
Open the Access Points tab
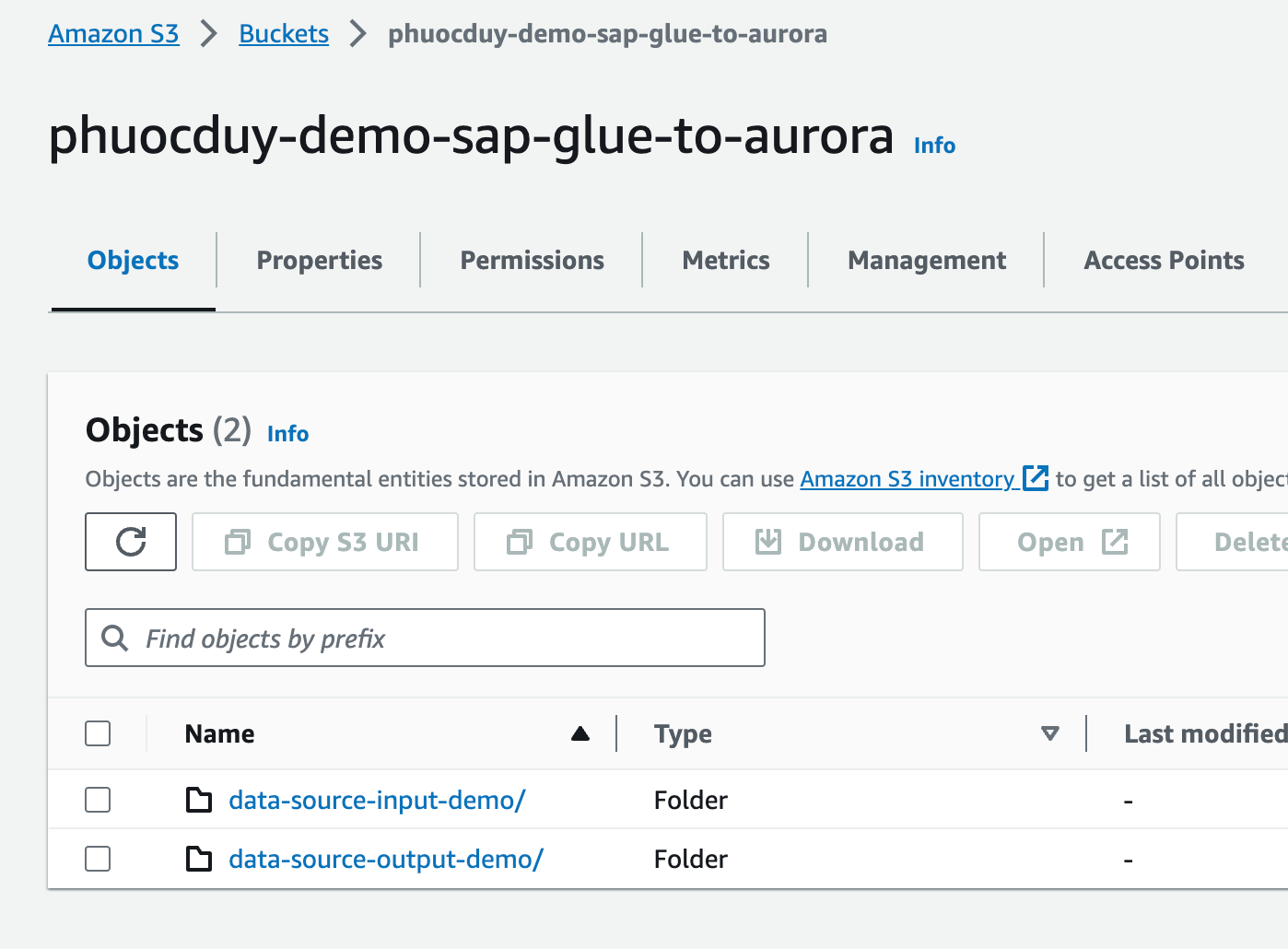click(1164, 261)
